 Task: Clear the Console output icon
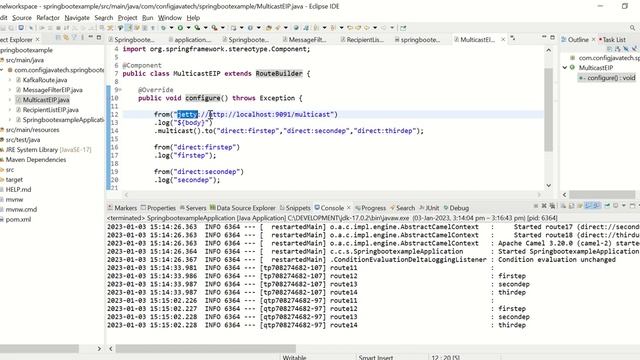click(x=563, y=206)
